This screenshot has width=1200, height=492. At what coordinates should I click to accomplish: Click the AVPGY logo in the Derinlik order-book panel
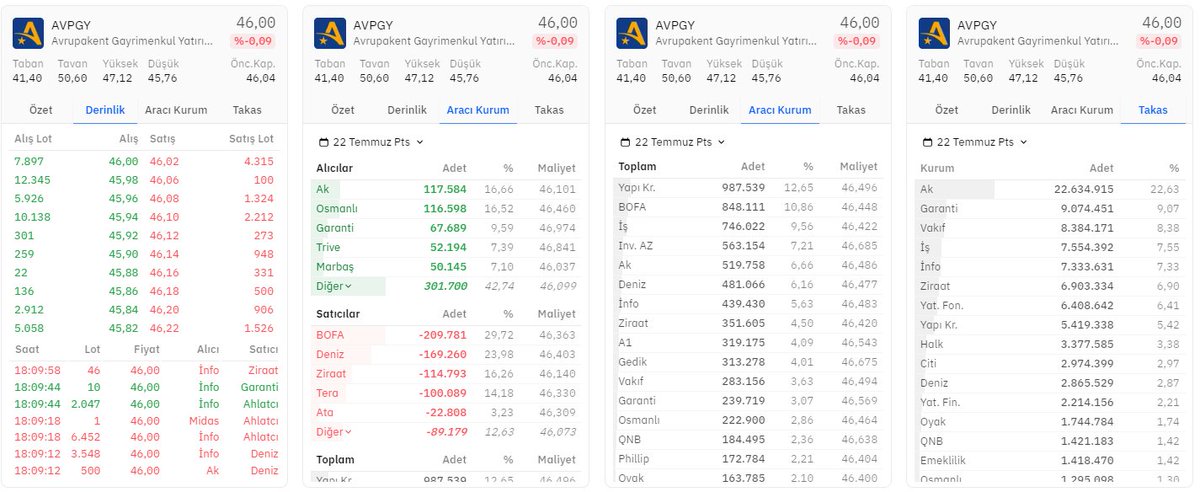point(28,33)
